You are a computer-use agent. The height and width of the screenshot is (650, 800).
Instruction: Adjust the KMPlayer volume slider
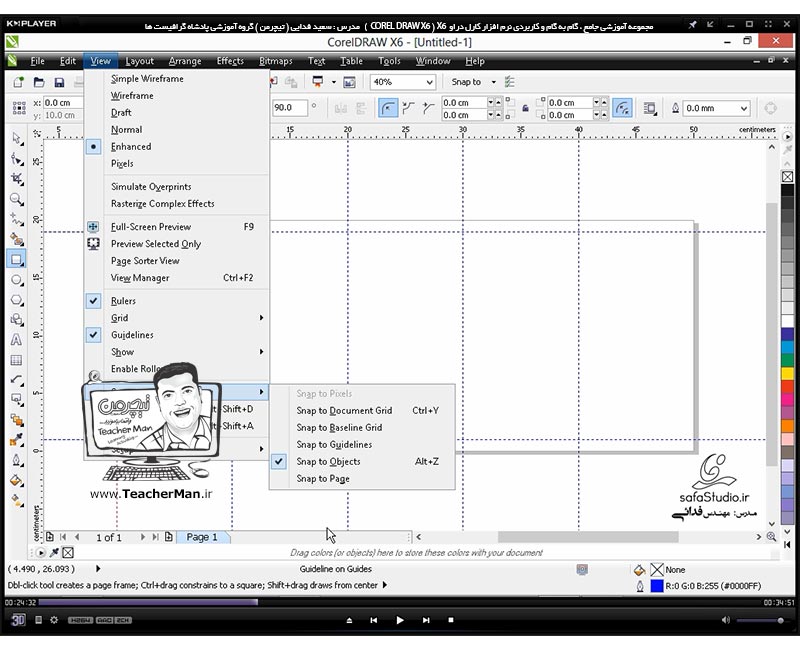pos(760,620)
